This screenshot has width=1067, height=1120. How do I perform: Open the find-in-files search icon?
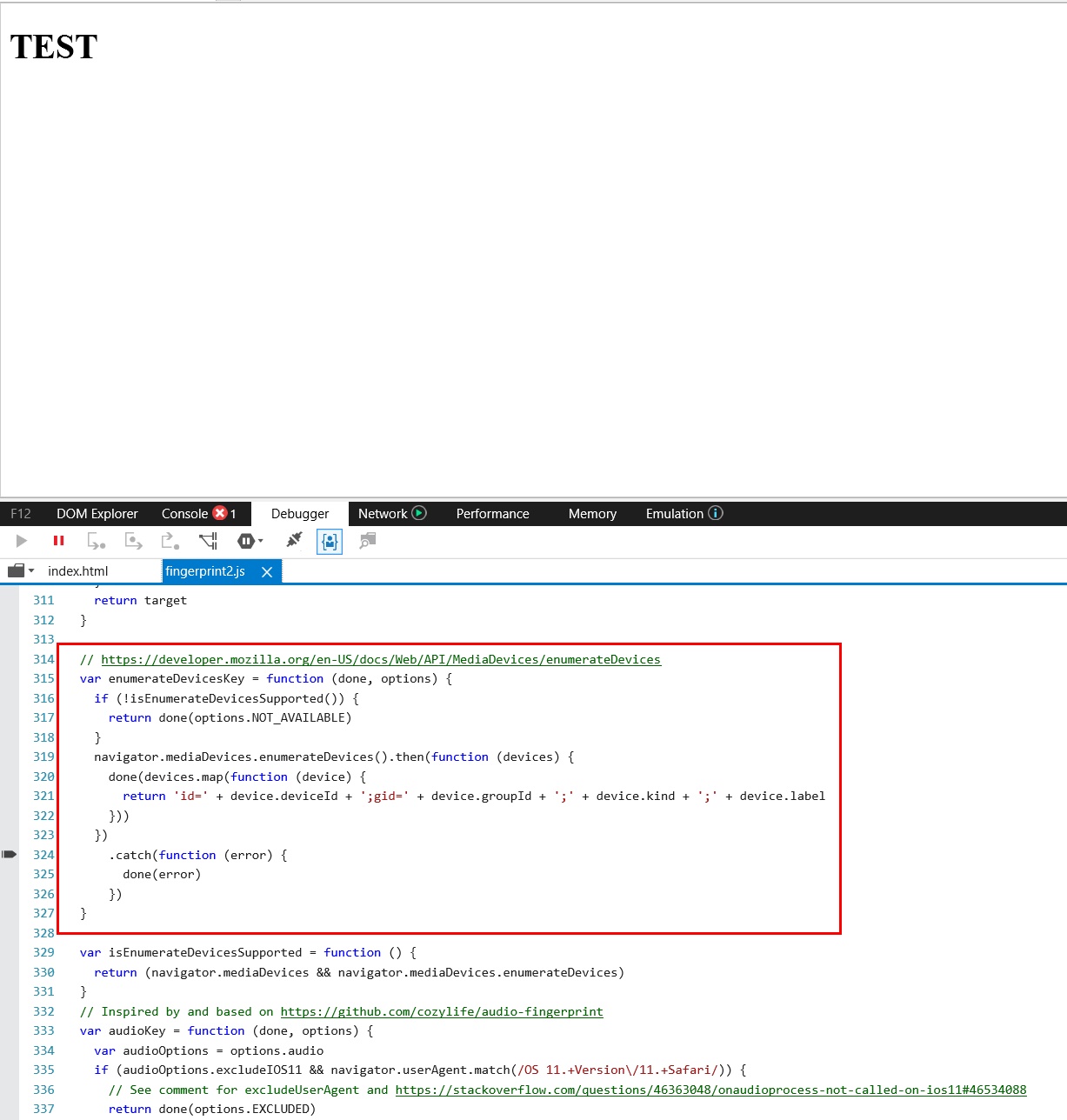[367, 541]
